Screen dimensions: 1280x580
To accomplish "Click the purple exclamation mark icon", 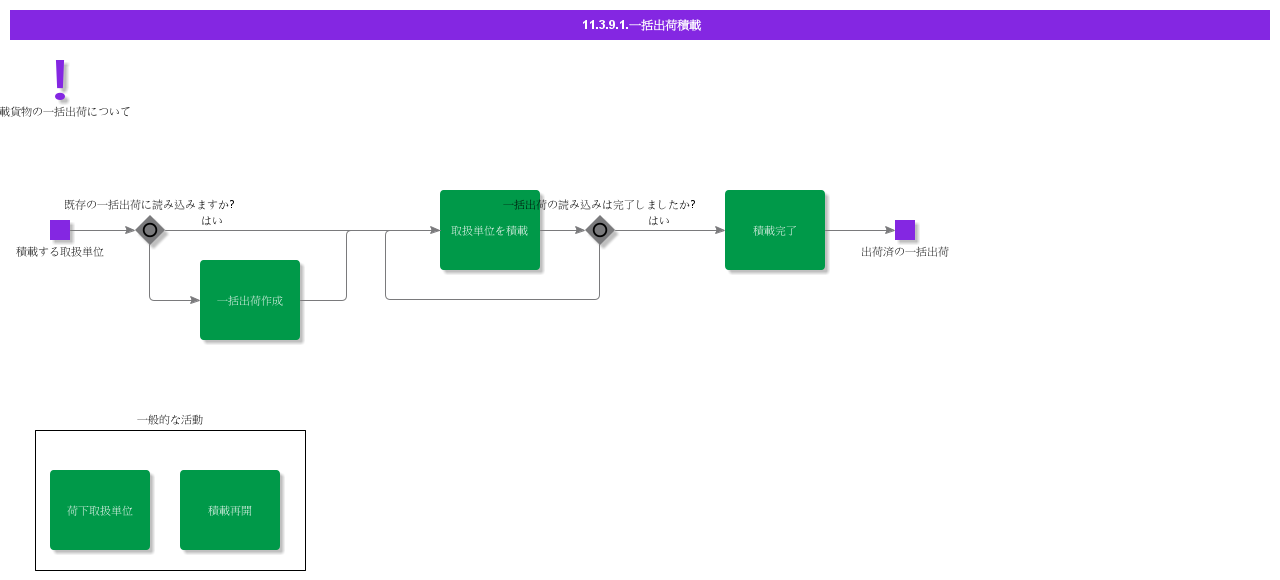I will click(60, 79).
